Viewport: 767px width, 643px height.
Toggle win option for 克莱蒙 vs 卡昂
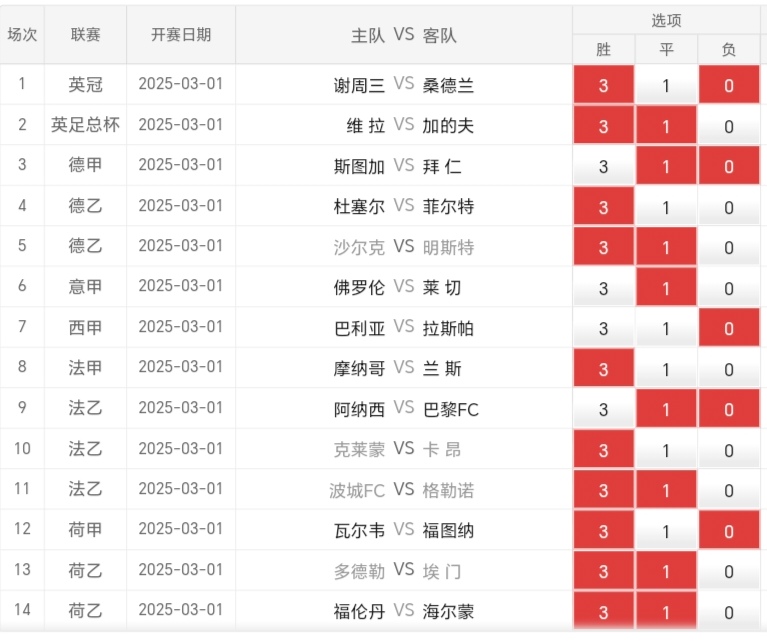(x=603, y=450)
